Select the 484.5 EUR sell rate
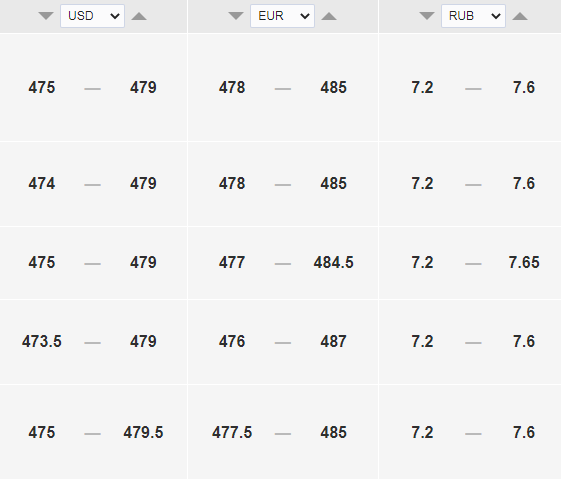This screenshot has height=479, width=561. tap(333, 262)
